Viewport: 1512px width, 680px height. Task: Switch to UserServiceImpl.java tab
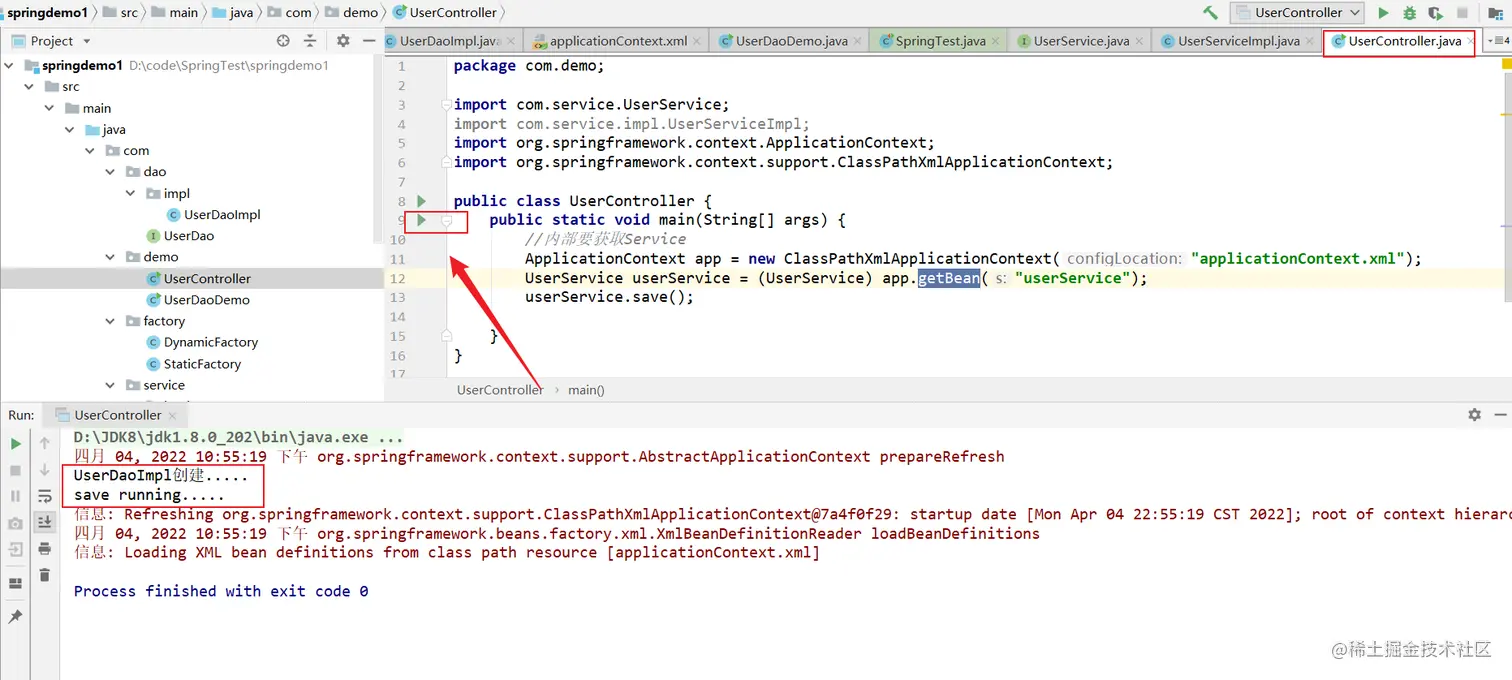[1238, 41]
